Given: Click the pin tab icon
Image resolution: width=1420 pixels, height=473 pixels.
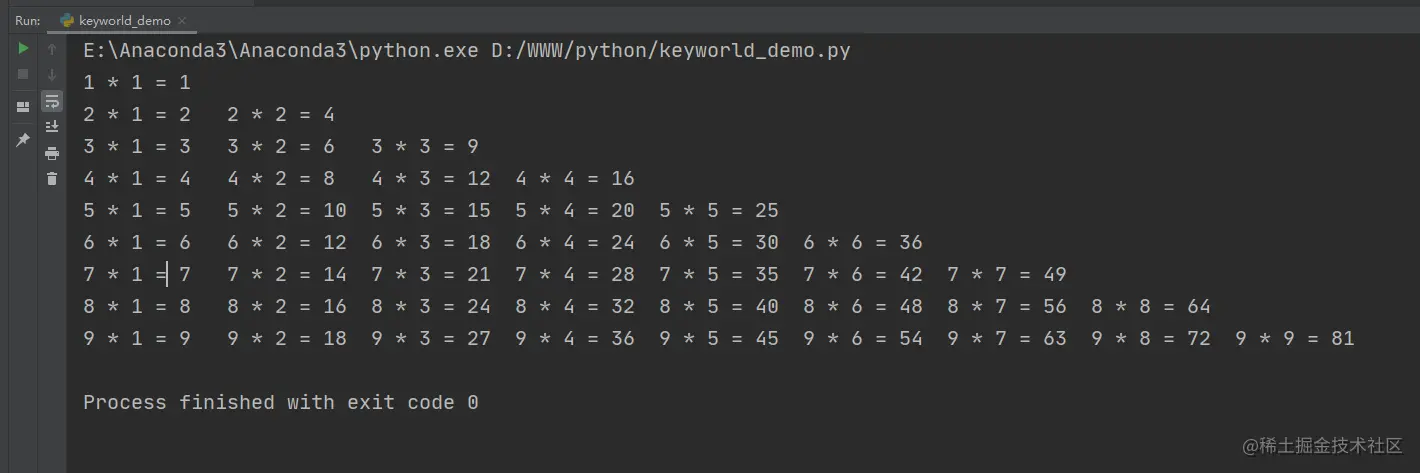Looking at the screenshot, I should coord(23,140).
